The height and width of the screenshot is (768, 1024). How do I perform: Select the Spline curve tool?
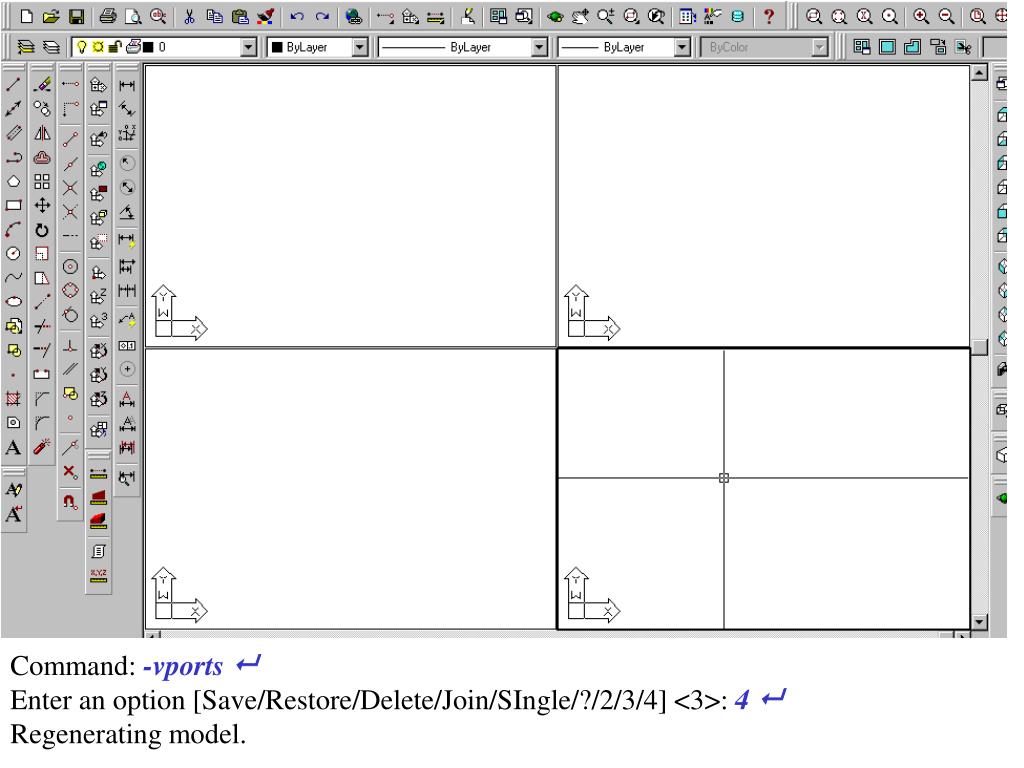pyautogui.click(x=14, y=278)
